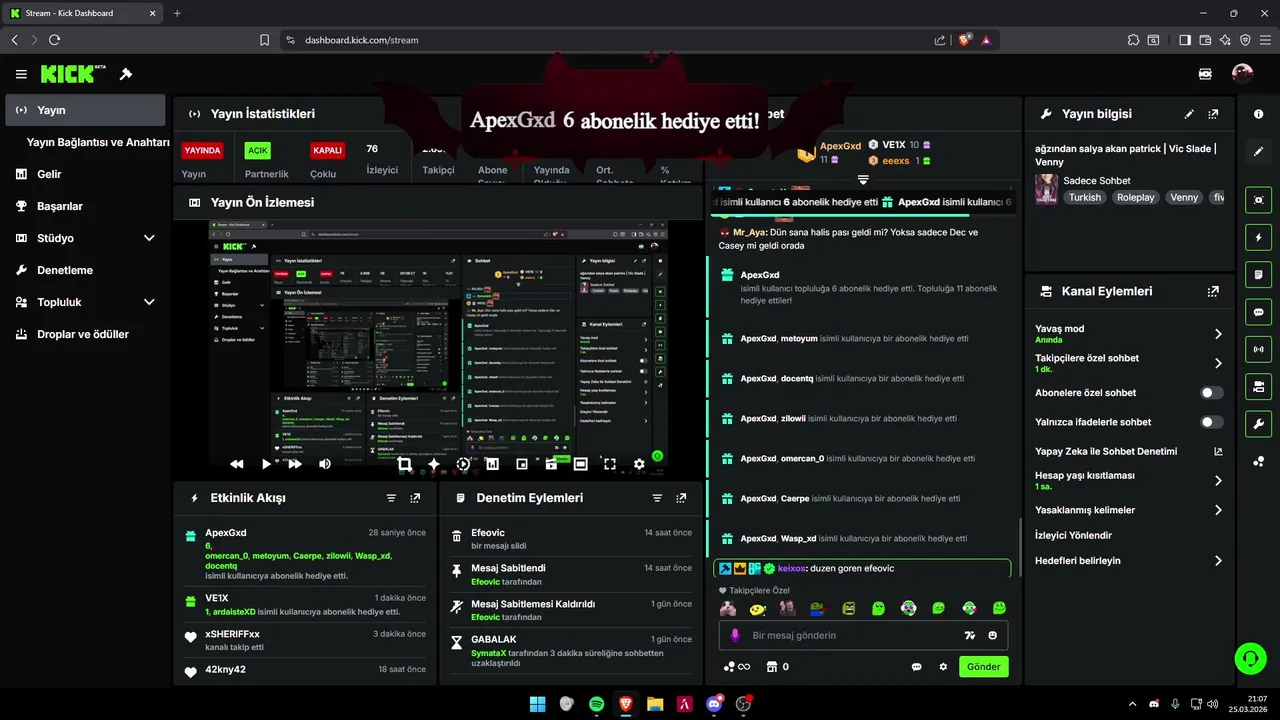Viewport: 1280px width, 720px height.
Task: Open Windows Start menu
Action: (537, 704)
